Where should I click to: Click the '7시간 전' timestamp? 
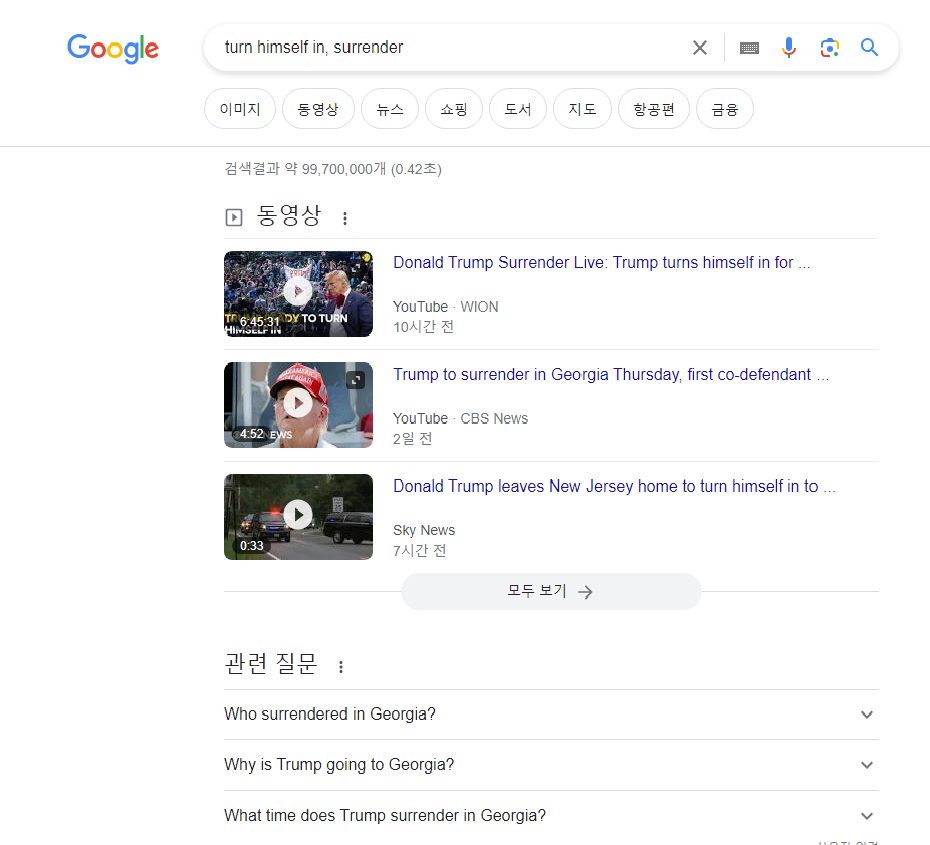click(x=419, y=550)
